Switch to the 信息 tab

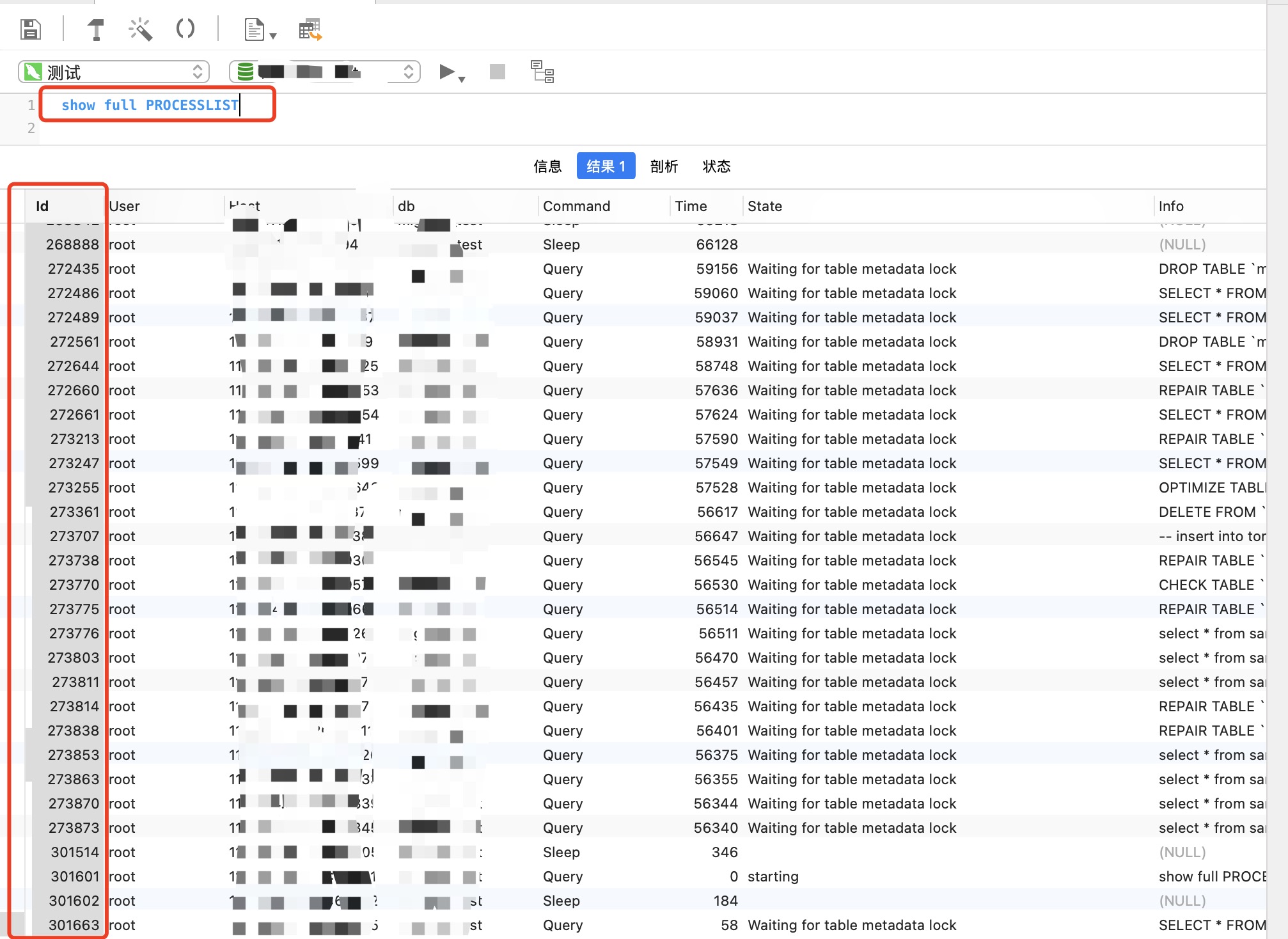(x=547, y=166)
